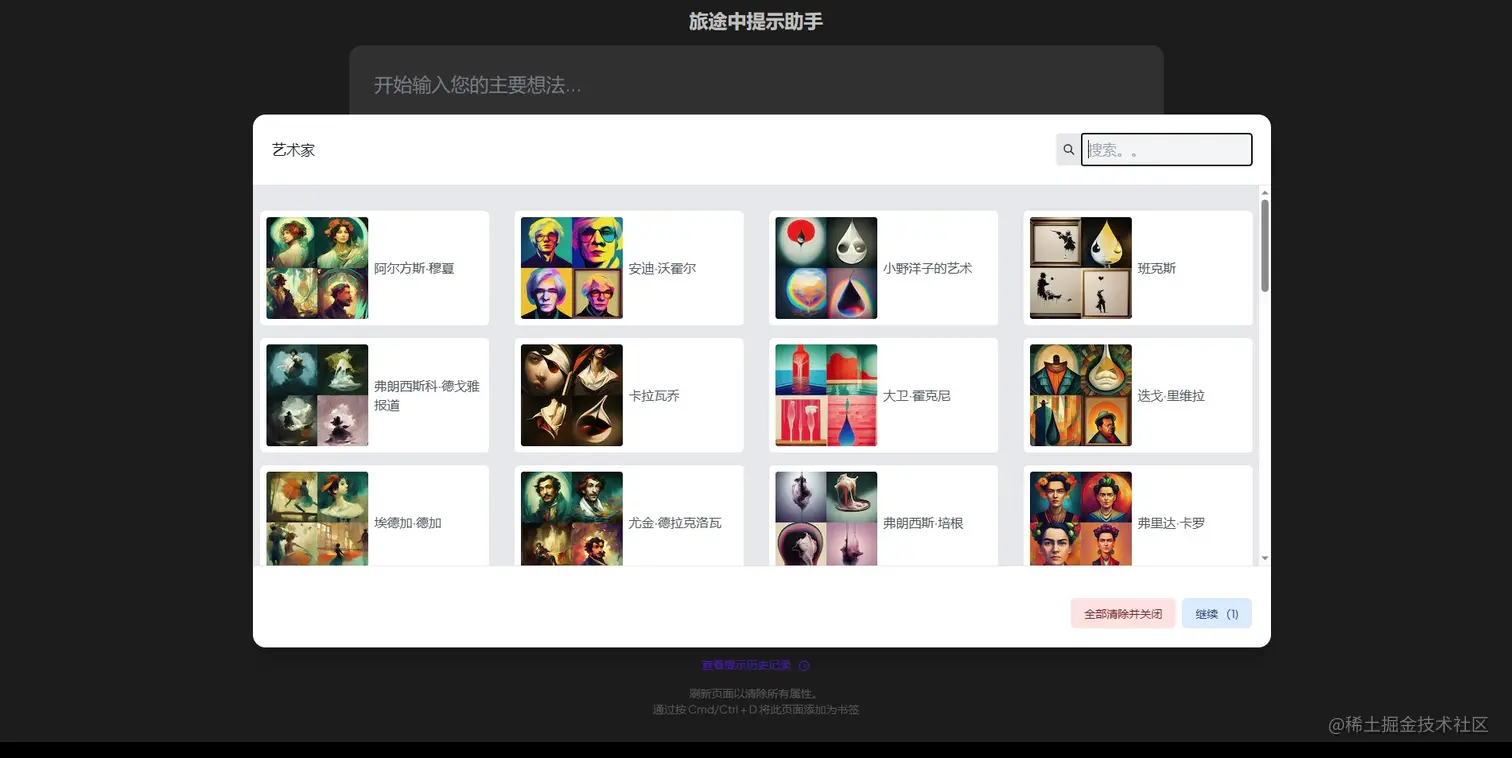The width and height of the screenshot is (1512, 758).
Task: Click the 阿尔方斯·穆夏 name label
Action: (414, 268)
